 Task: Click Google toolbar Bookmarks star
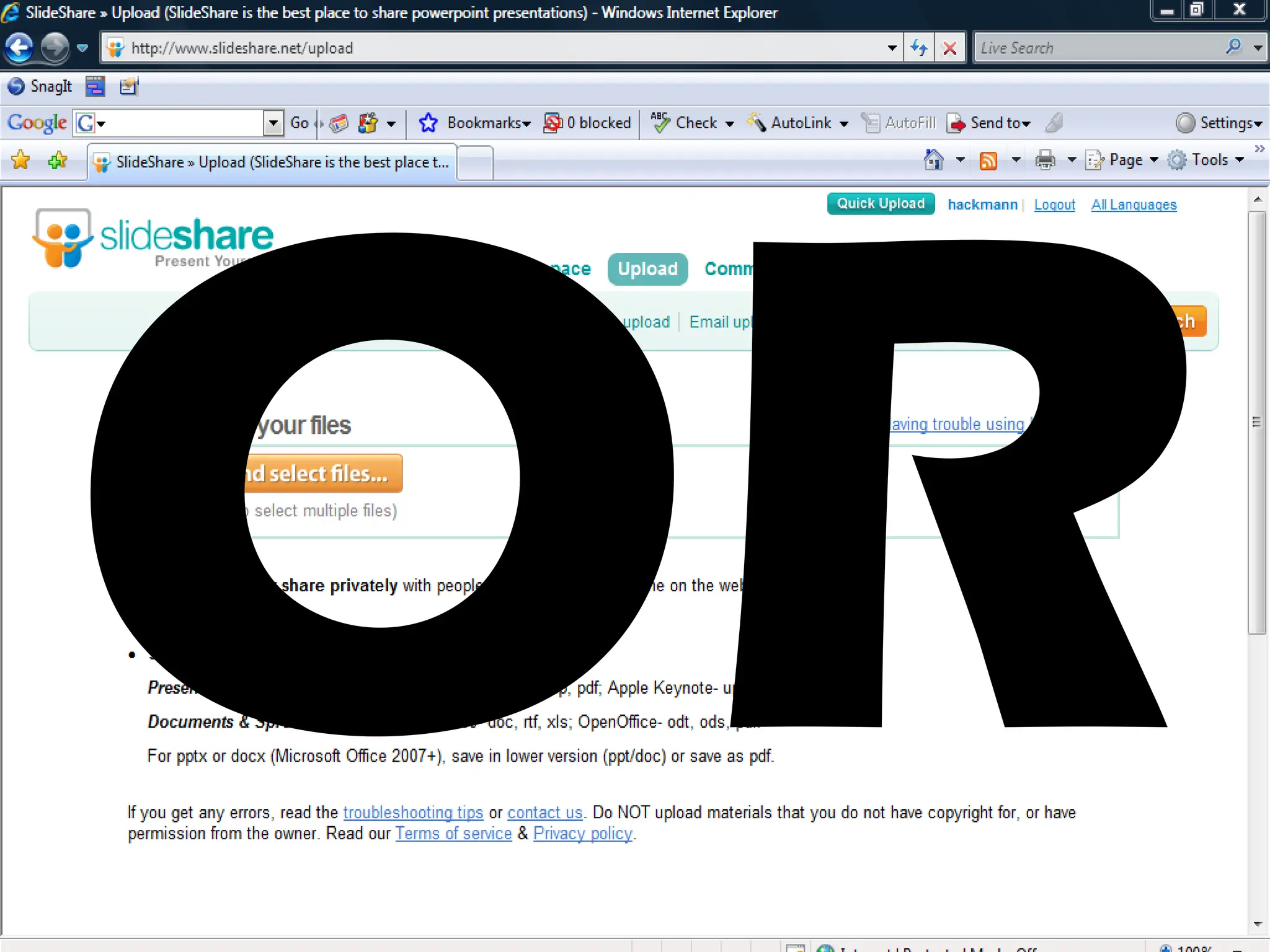(428, 123)
